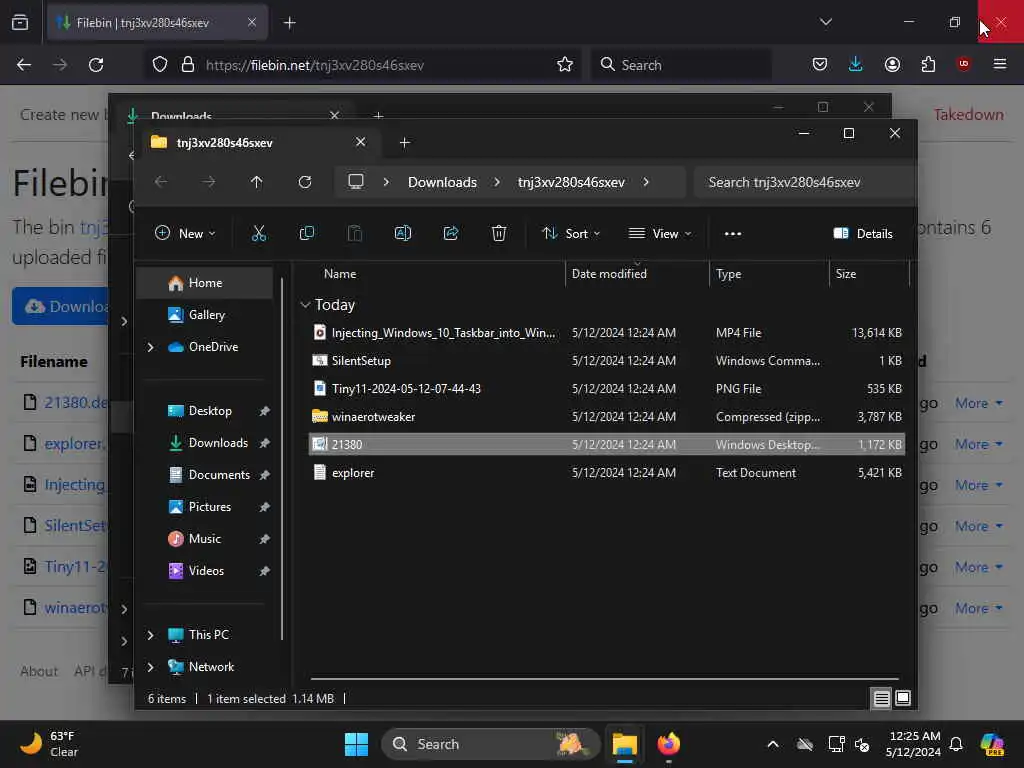This screenshot has width=1024, height=768.
Task: Open Firefox extensions puzzle icon
Action: click(x=928, y=64)
